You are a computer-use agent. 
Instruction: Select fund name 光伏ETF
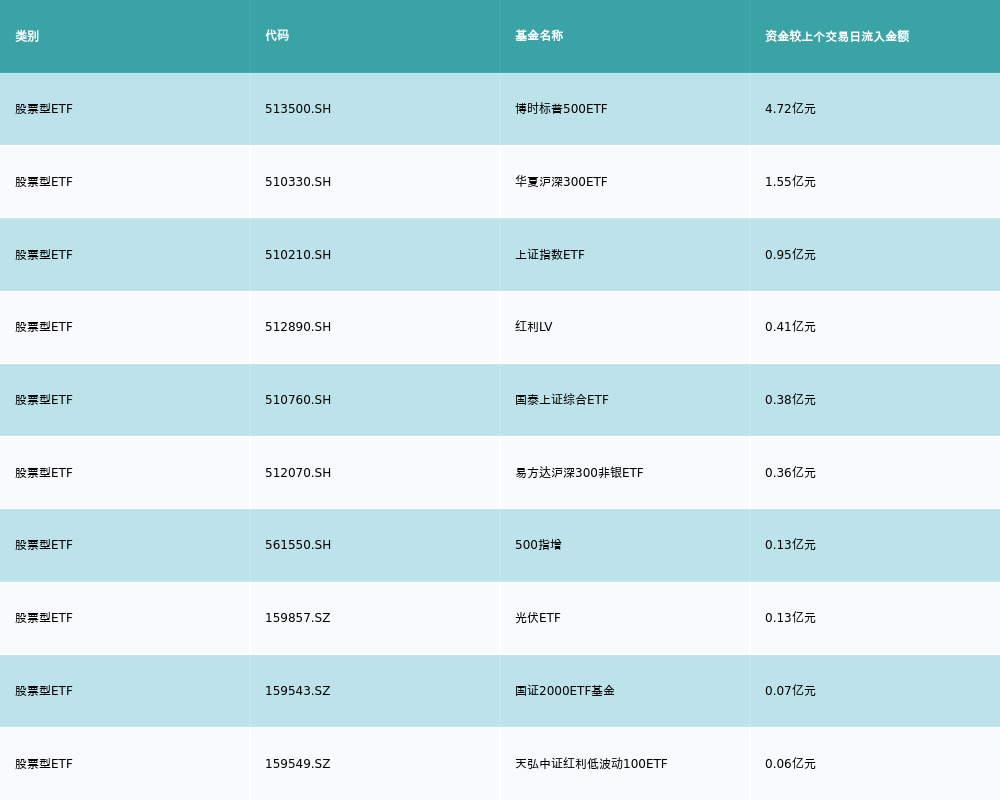tap(538, 618)
